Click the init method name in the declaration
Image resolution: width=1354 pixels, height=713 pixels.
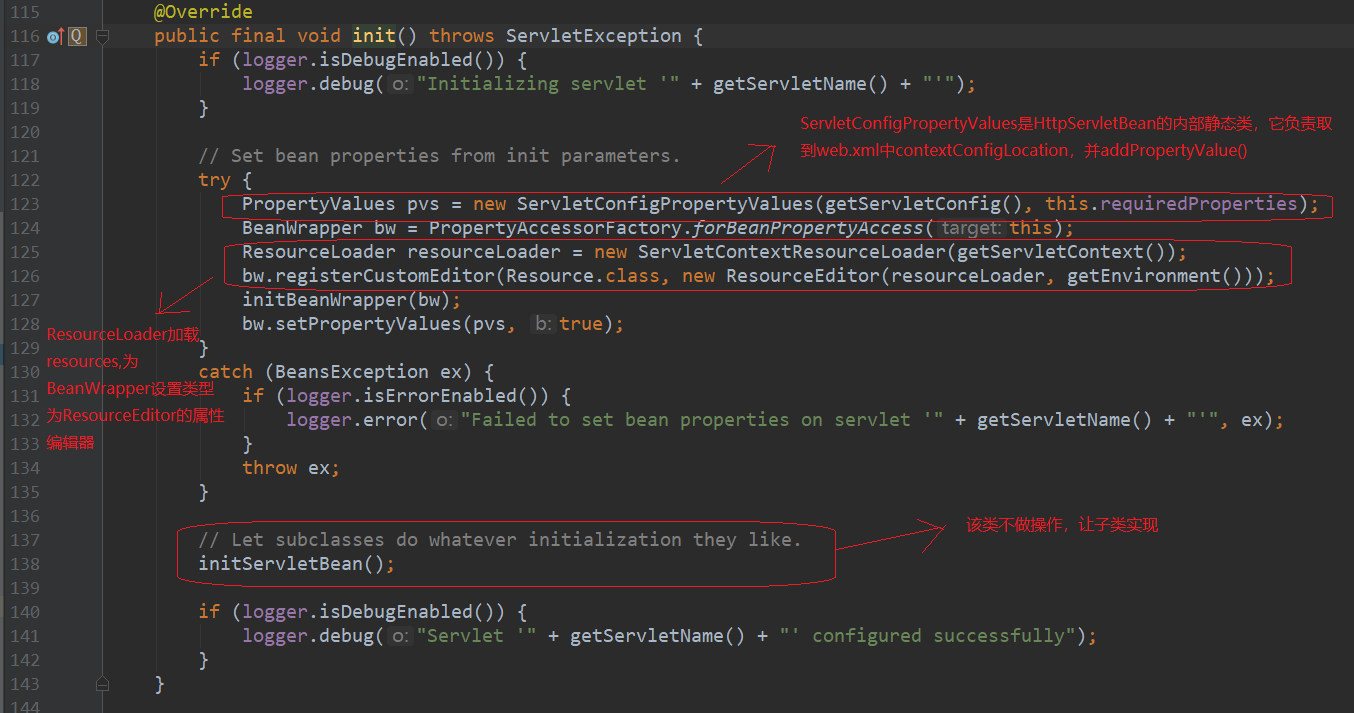point(374,36)
